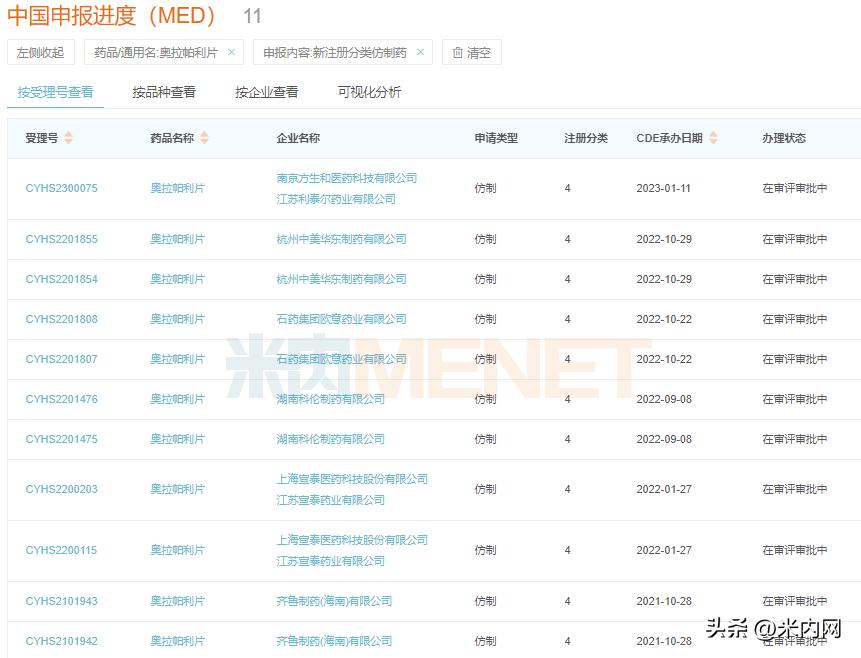Select the 按受理号查看 tab
Screen dimensions: 861x658
point(56,91)
